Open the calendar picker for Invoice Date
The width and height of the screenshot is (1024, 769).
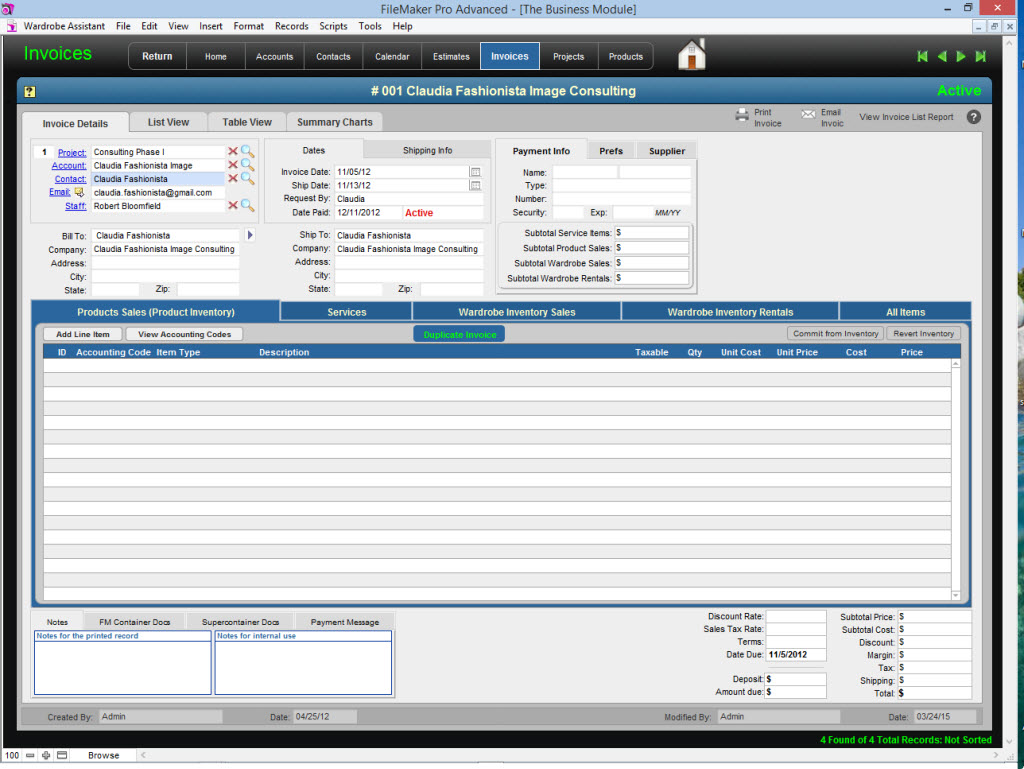click(475, 172)
